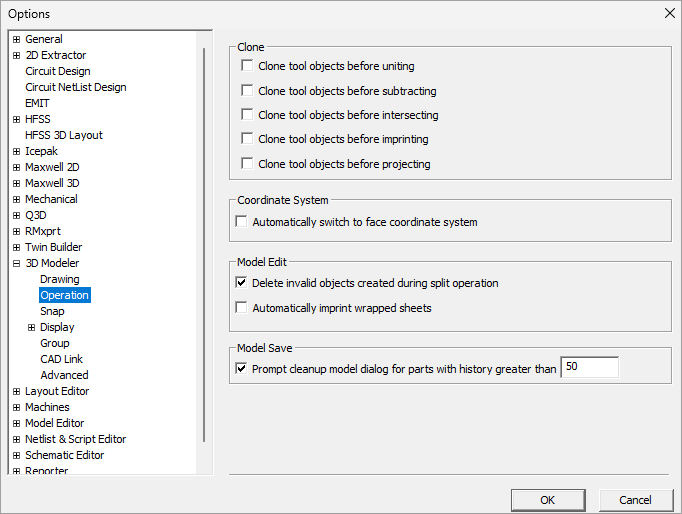Image resolution: width=682 pixels, height=514 pixels.
Task: Select Circuit NetList Design entry
Action: [x=76, y=87]
